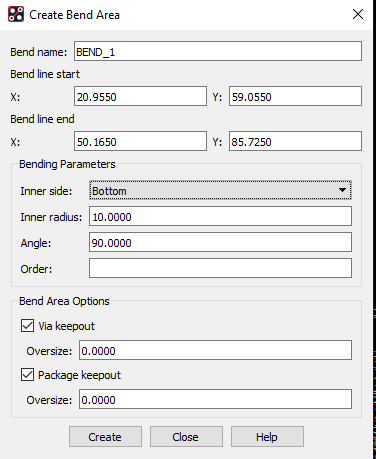Click the Via keepout Oversize field

[x=215, y=350]
